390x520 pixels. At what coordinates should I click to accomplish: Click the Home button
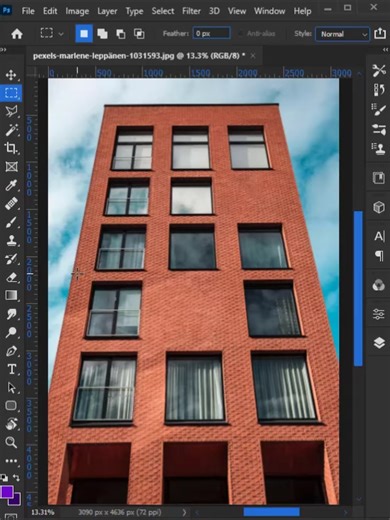pyautogui.click(x=17, y=33)
